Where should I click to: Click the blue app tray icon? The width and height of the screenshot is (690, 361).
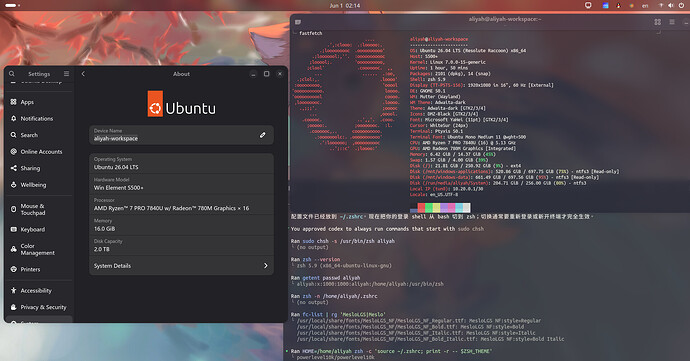(x=606, y=6)
